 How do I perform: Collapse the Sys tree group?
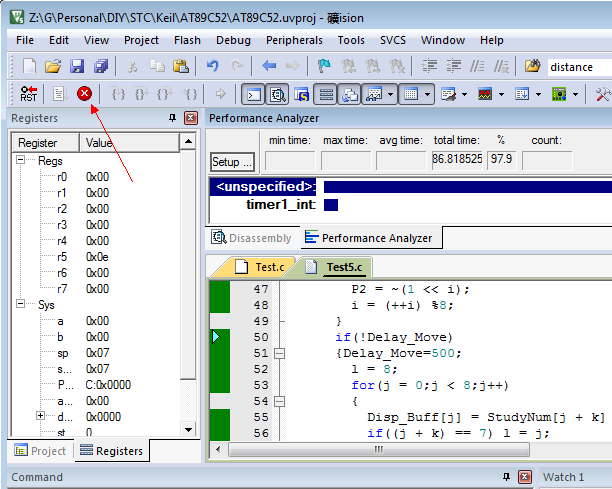coord(20,303)
